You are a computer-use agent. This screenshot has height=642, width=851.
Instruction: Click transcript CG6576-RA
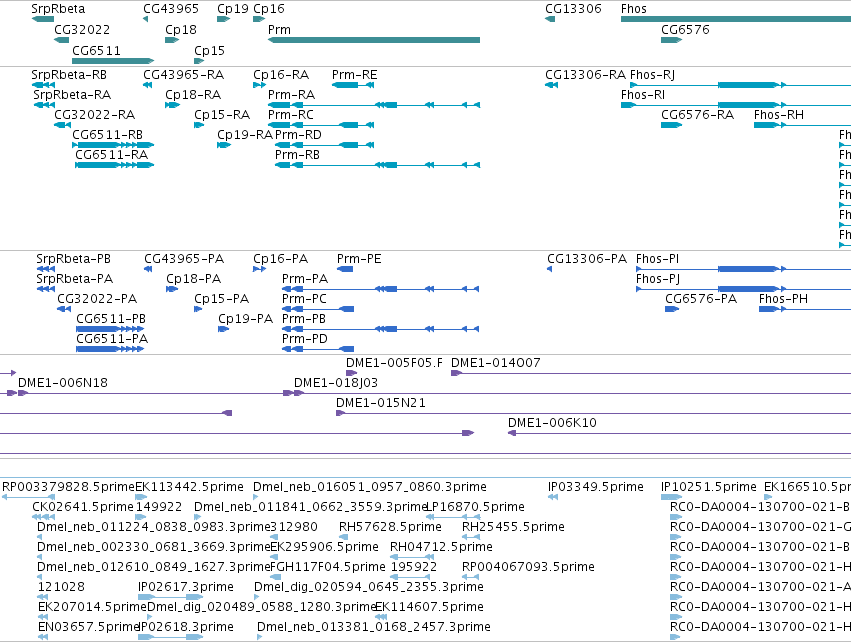(x=697, y=115)
